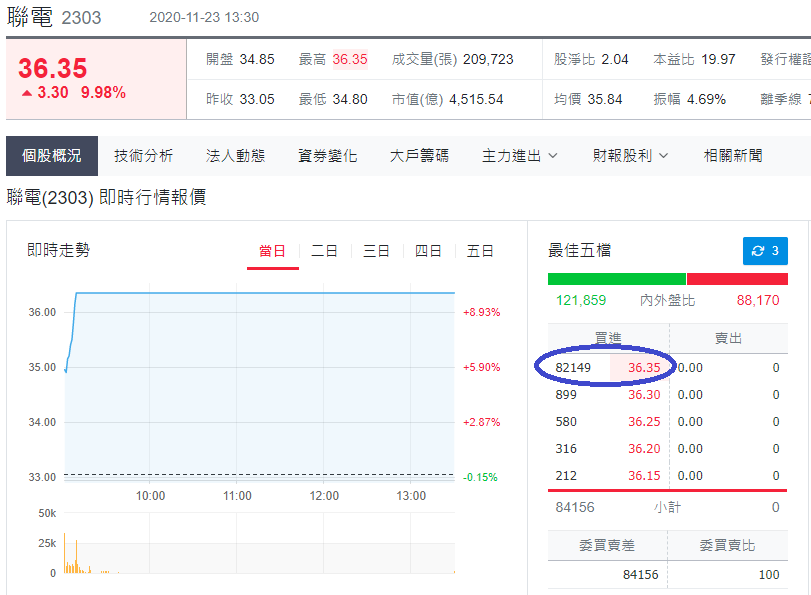Click the bid volume 316
The image size is (811, 595).
pyautogui.click(x=566, y=449)
